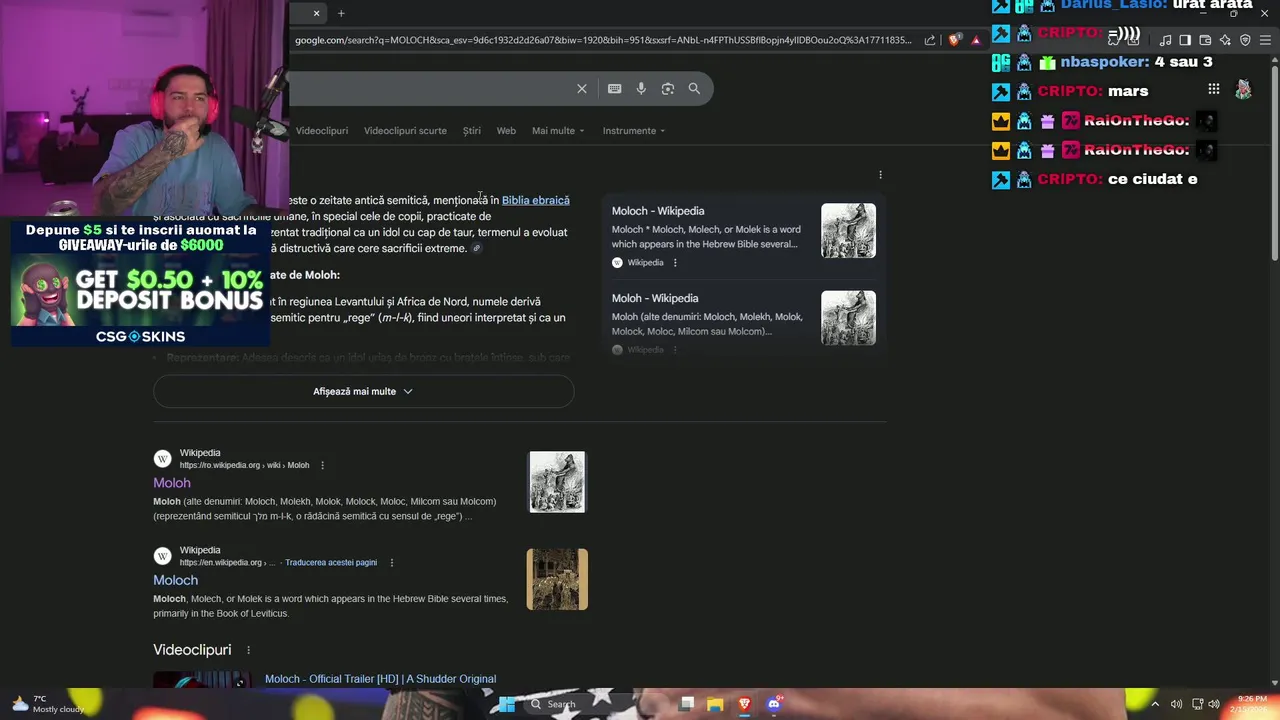This screenshot has height=720, width=1280.
Task: Follow the 'Biblia ebraică' link
Action: point(536,200)
